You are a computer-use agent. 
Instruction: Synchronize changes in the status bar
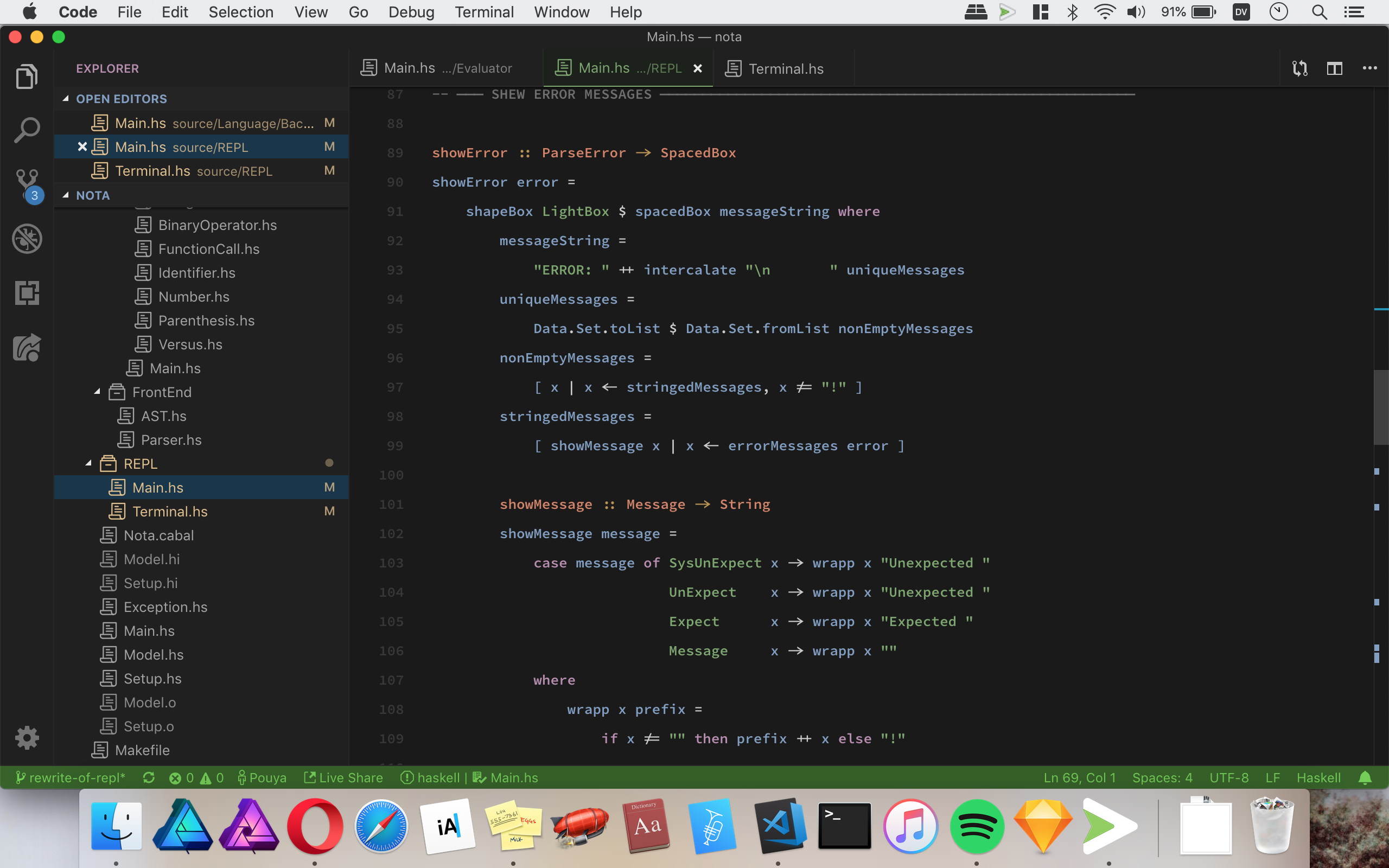(149, 778)
